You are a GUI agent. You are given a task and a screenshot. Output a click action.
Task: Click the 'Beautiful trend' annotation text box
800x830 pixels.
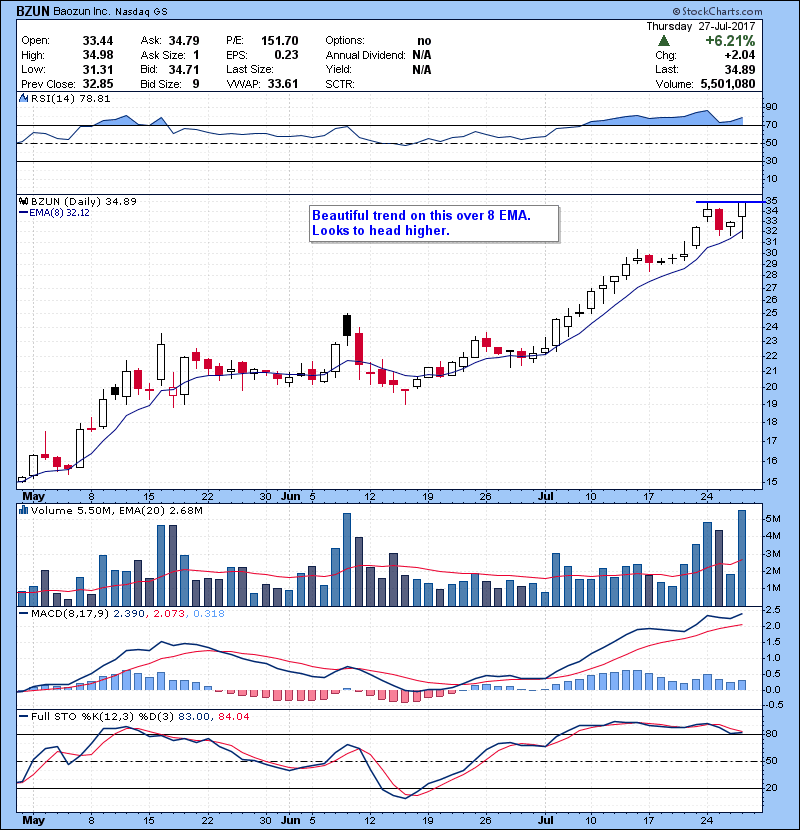pyautogui.click(x=434, y=223)
